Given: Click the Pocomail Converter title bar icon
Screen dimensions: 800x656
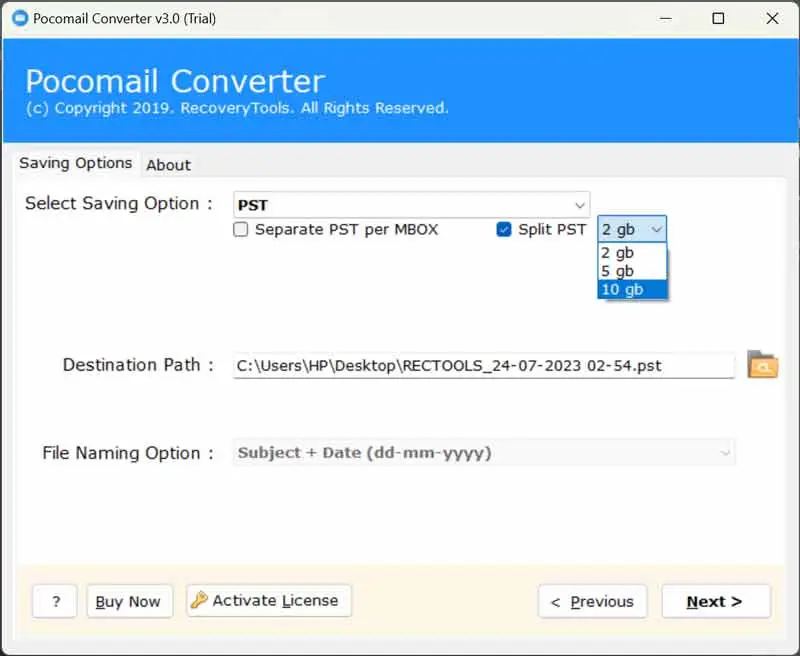Looking at the screenshot, I should (x=19, y=18).
